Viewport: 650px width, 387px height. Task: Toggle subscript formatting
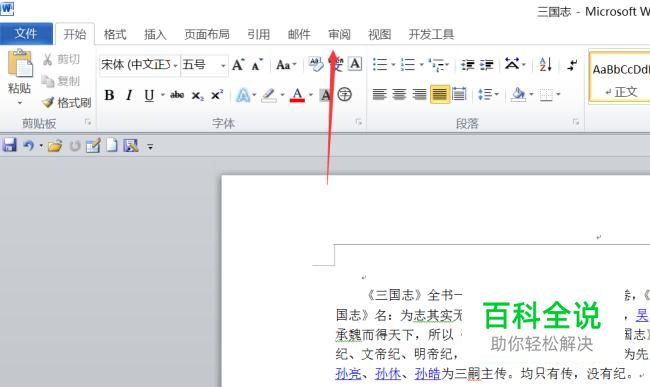click(x=197, y=96)
